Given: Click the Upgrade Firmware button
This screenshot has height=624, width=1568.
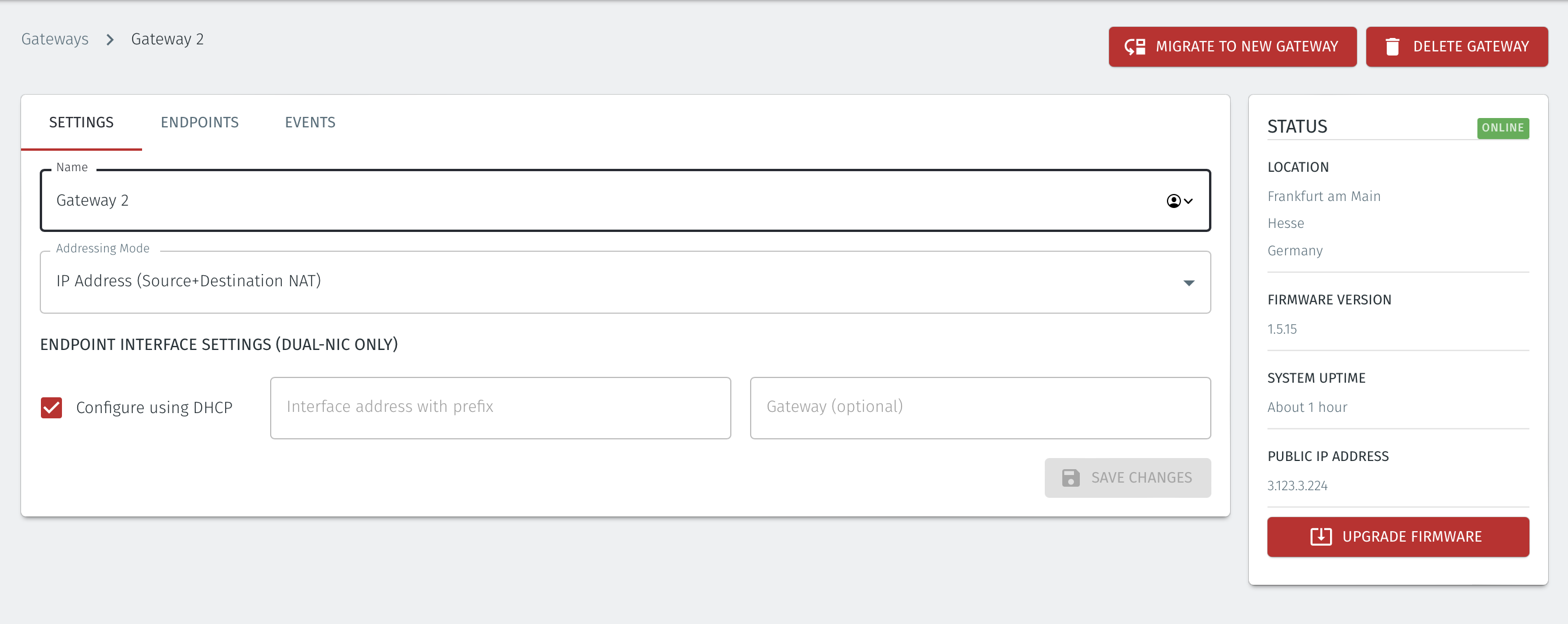Looking at the screenshot, I should click(1398, 536).
